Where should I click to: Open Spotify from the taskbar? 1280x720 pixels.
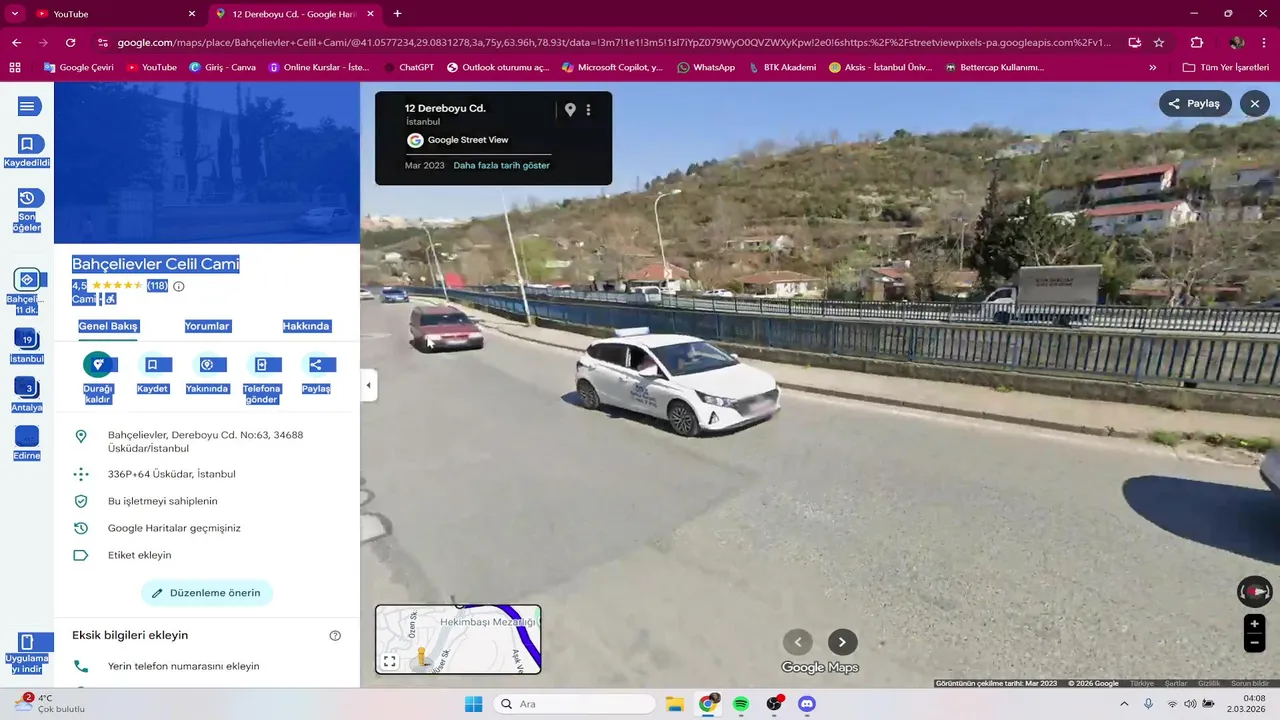741,704
